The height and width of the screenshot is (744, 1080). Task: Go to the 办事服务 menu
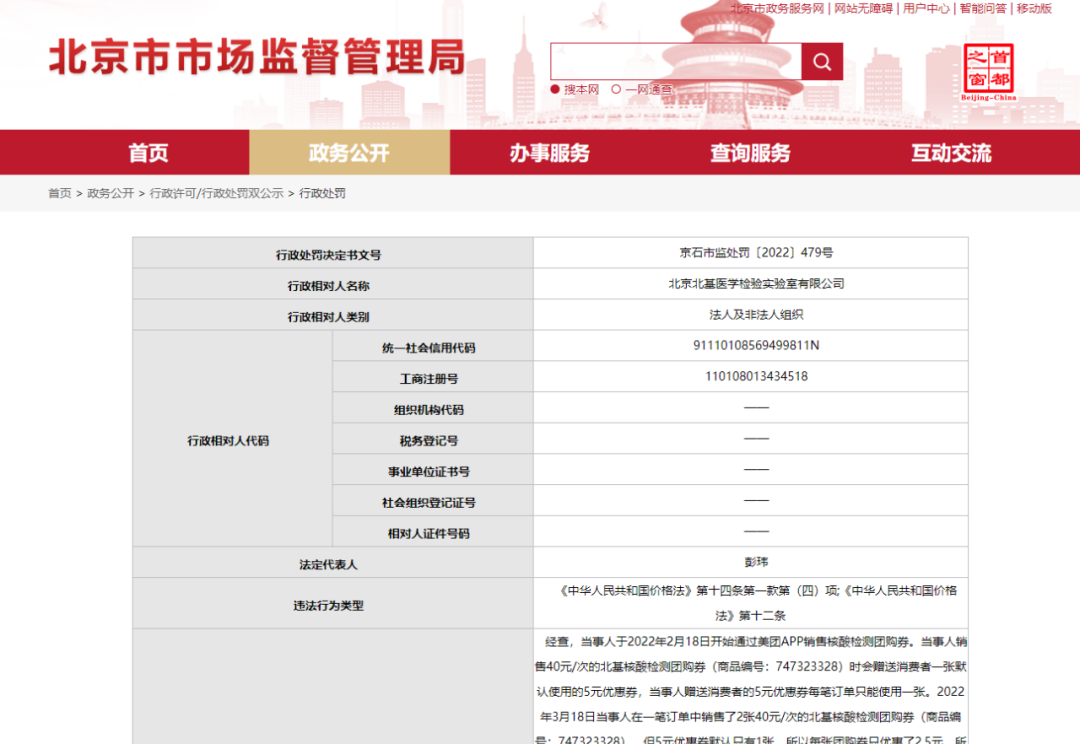(x=549, y=153)
